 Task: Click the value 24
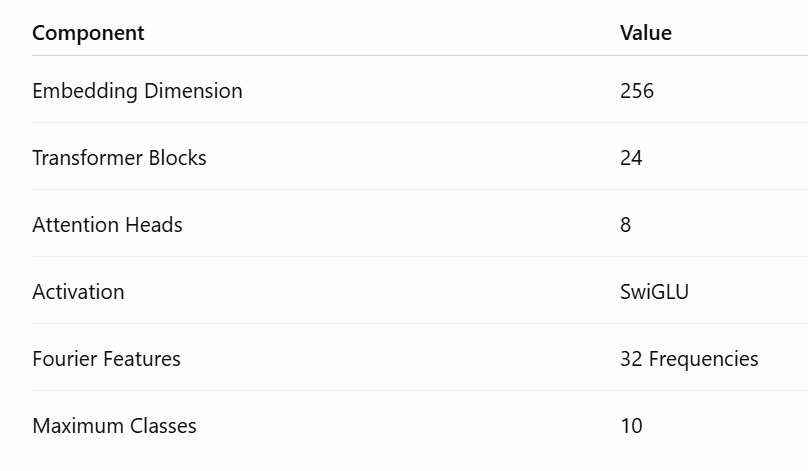[x=631, y=158]
